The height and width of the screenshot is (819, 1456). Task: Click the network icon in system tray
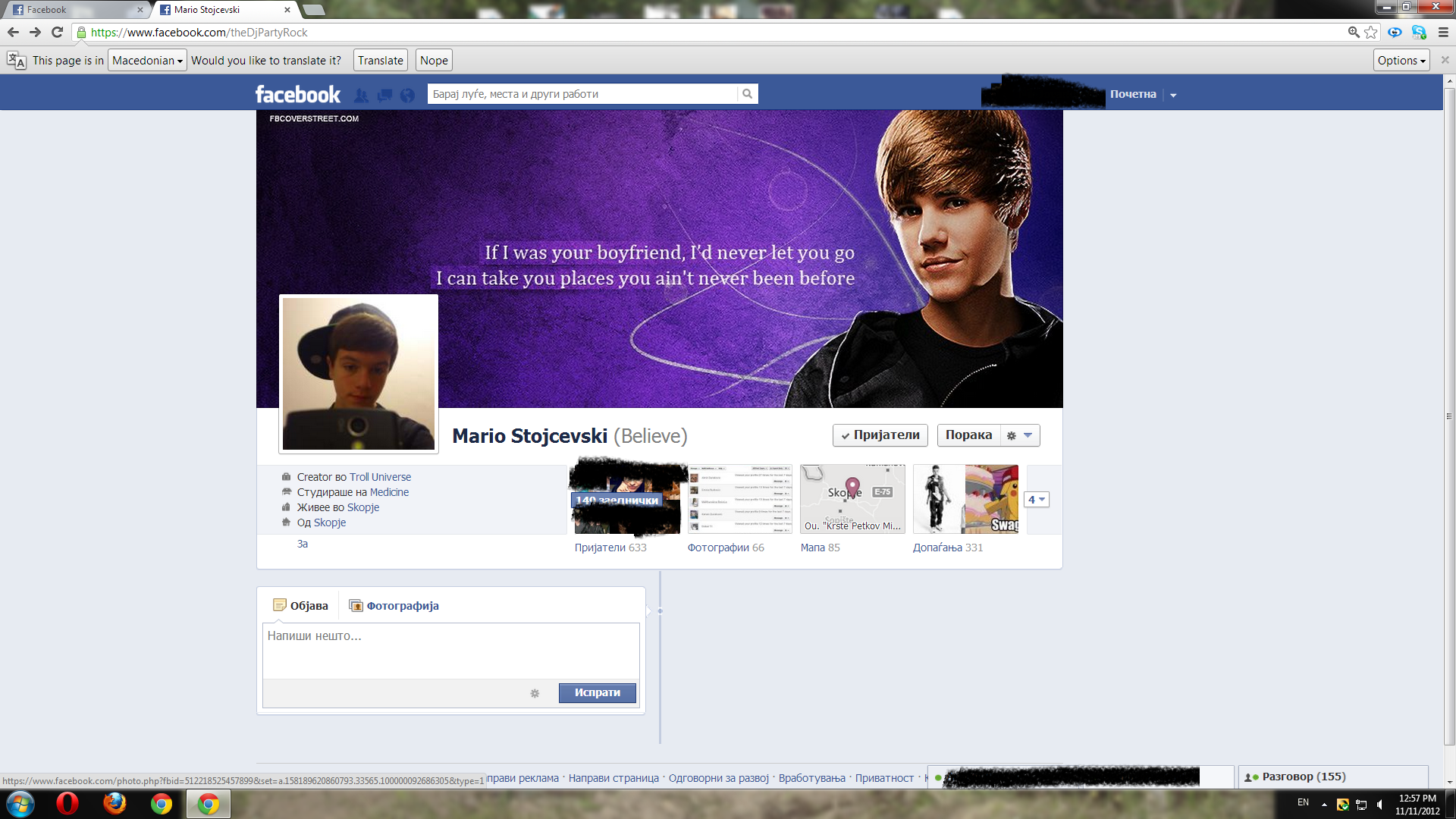pos(1361,805)
